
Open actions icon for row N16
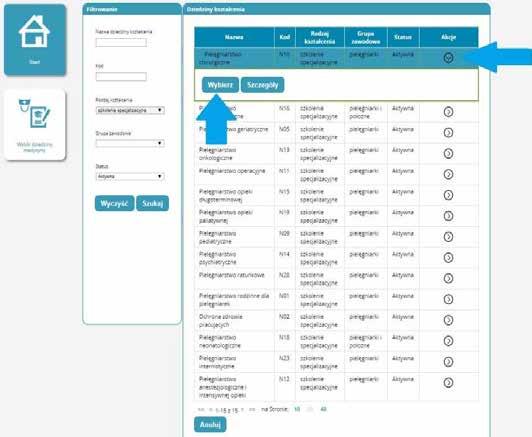pos(448,112)
